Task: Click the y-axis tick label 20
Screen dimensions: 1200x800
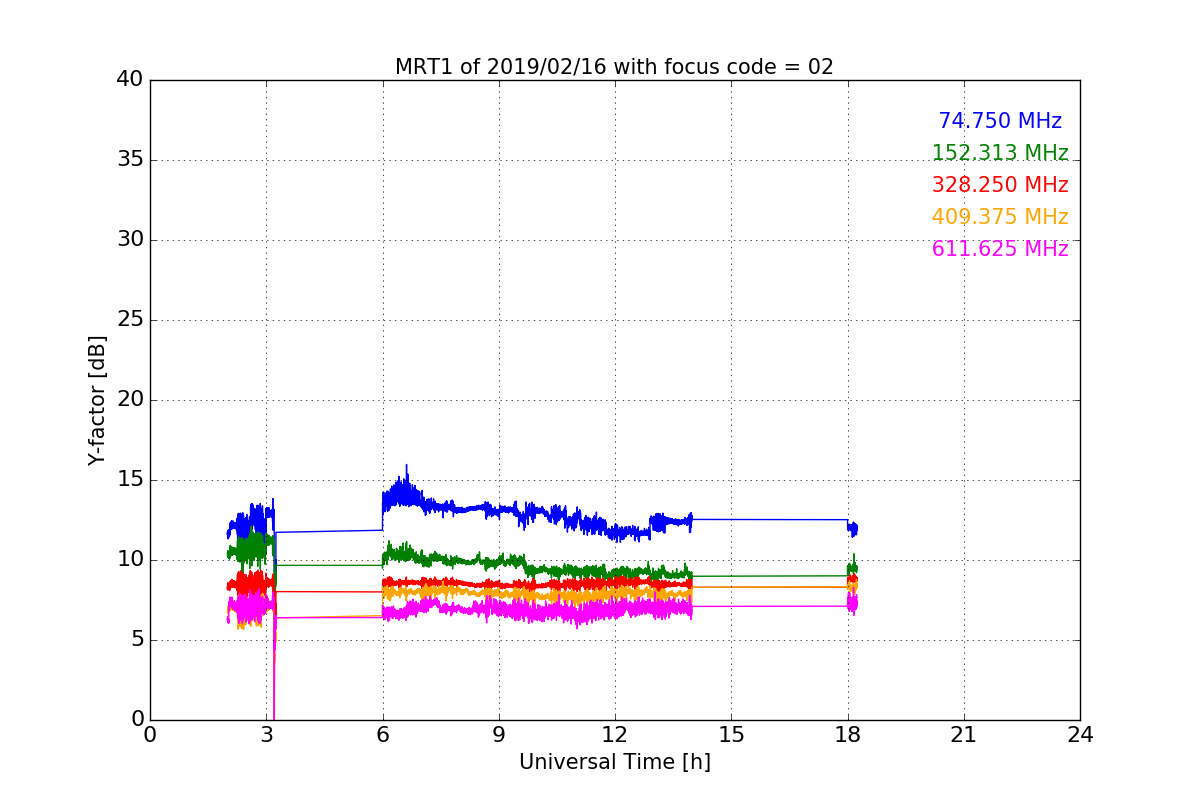Action: coord(130,400)
